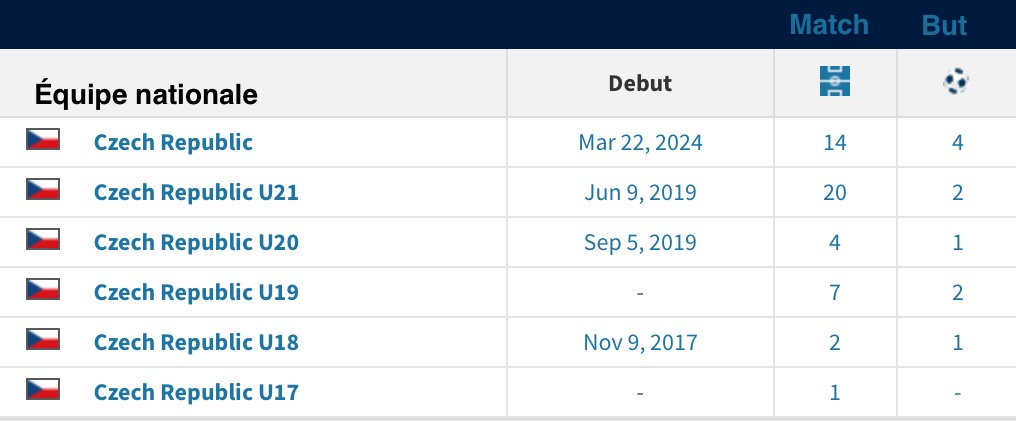This screenshot has height=421, width=1016.
Task: Click the flag next to Czech Republic U18
Action: [x=43, y=339]
